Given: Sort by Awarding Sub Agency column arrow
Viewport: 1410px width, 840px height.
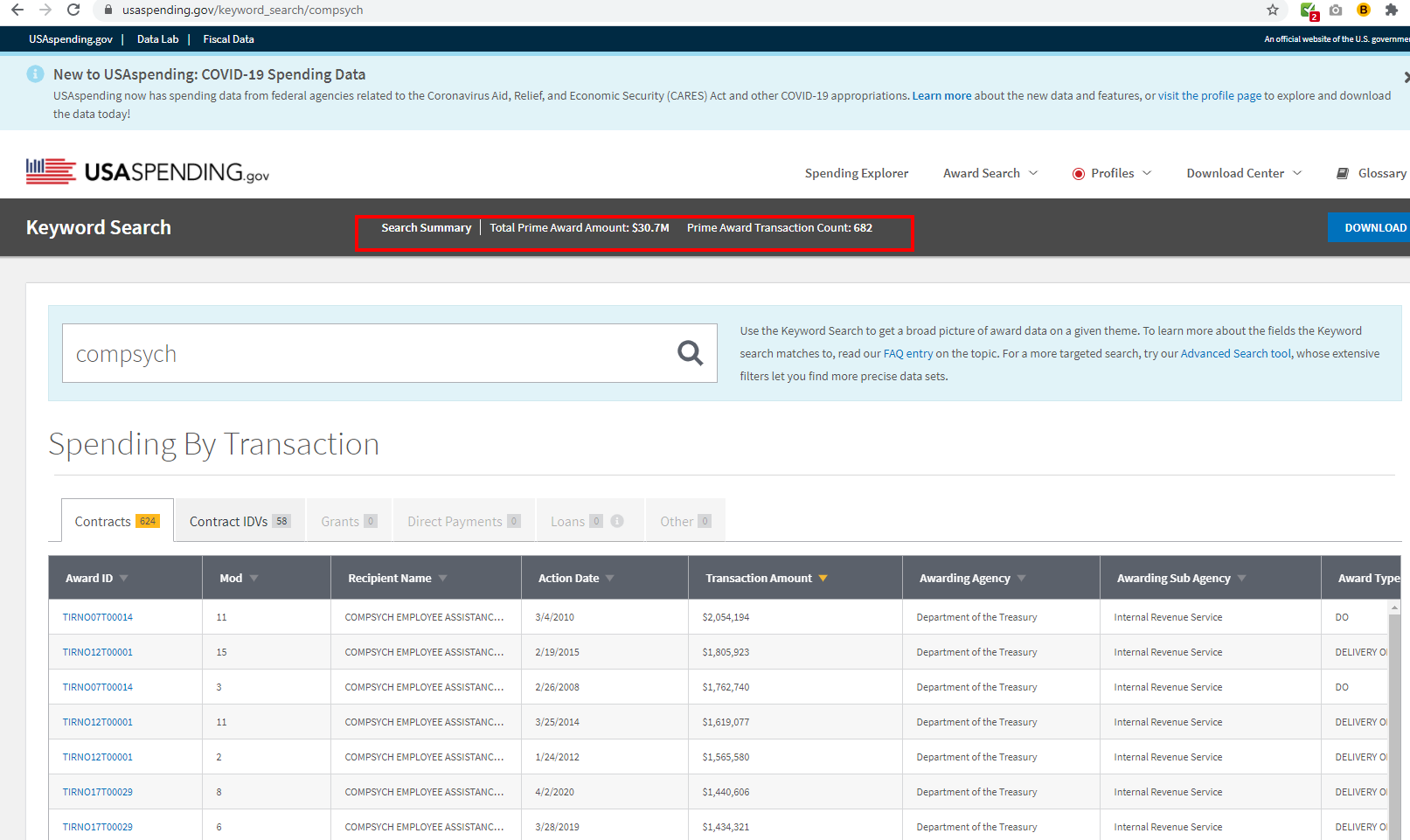Looking at the screenshot, I should coord(1242,579).
